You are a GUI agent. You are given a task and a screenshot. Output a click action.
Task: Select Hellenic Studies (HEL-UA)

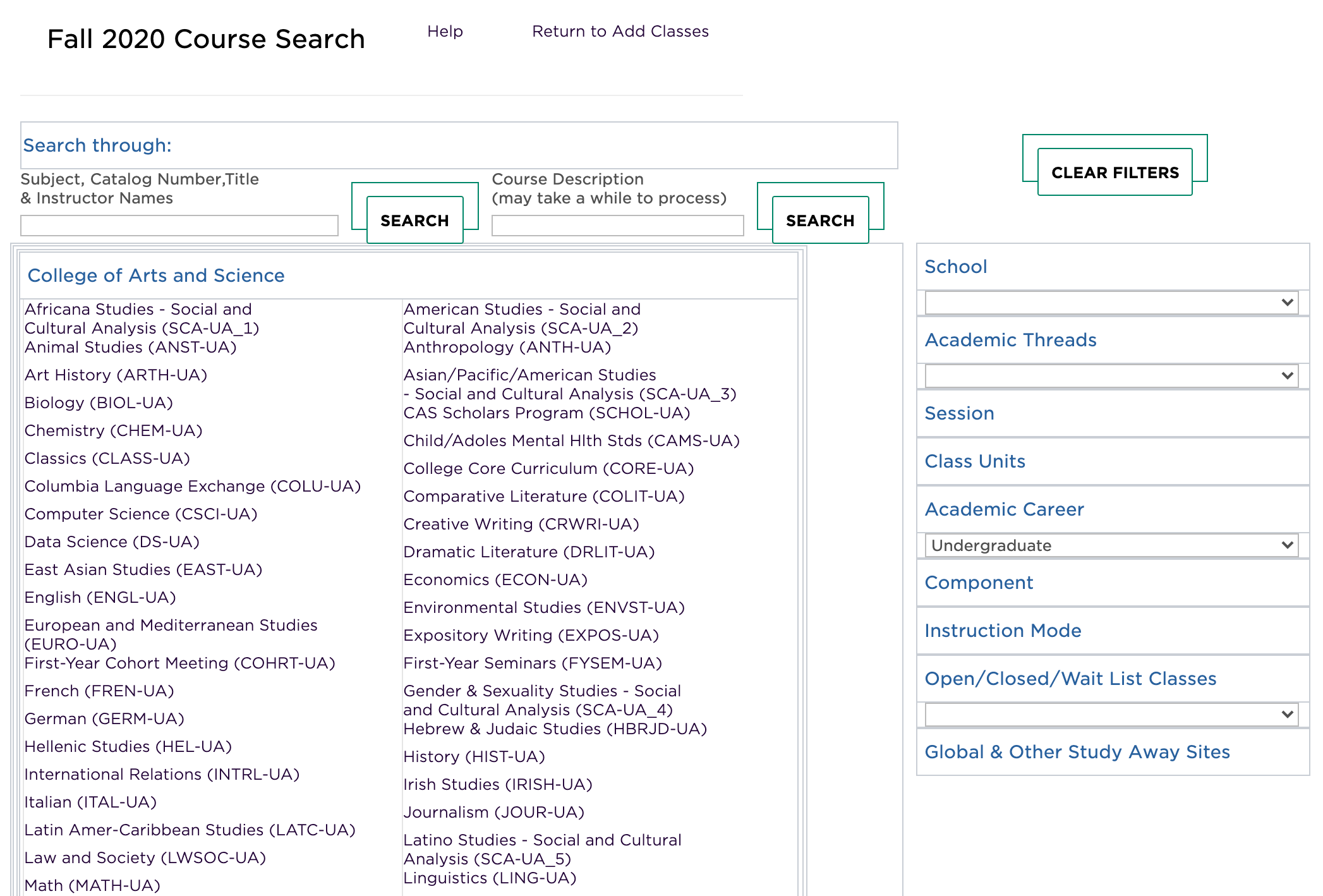click(128, 747)
